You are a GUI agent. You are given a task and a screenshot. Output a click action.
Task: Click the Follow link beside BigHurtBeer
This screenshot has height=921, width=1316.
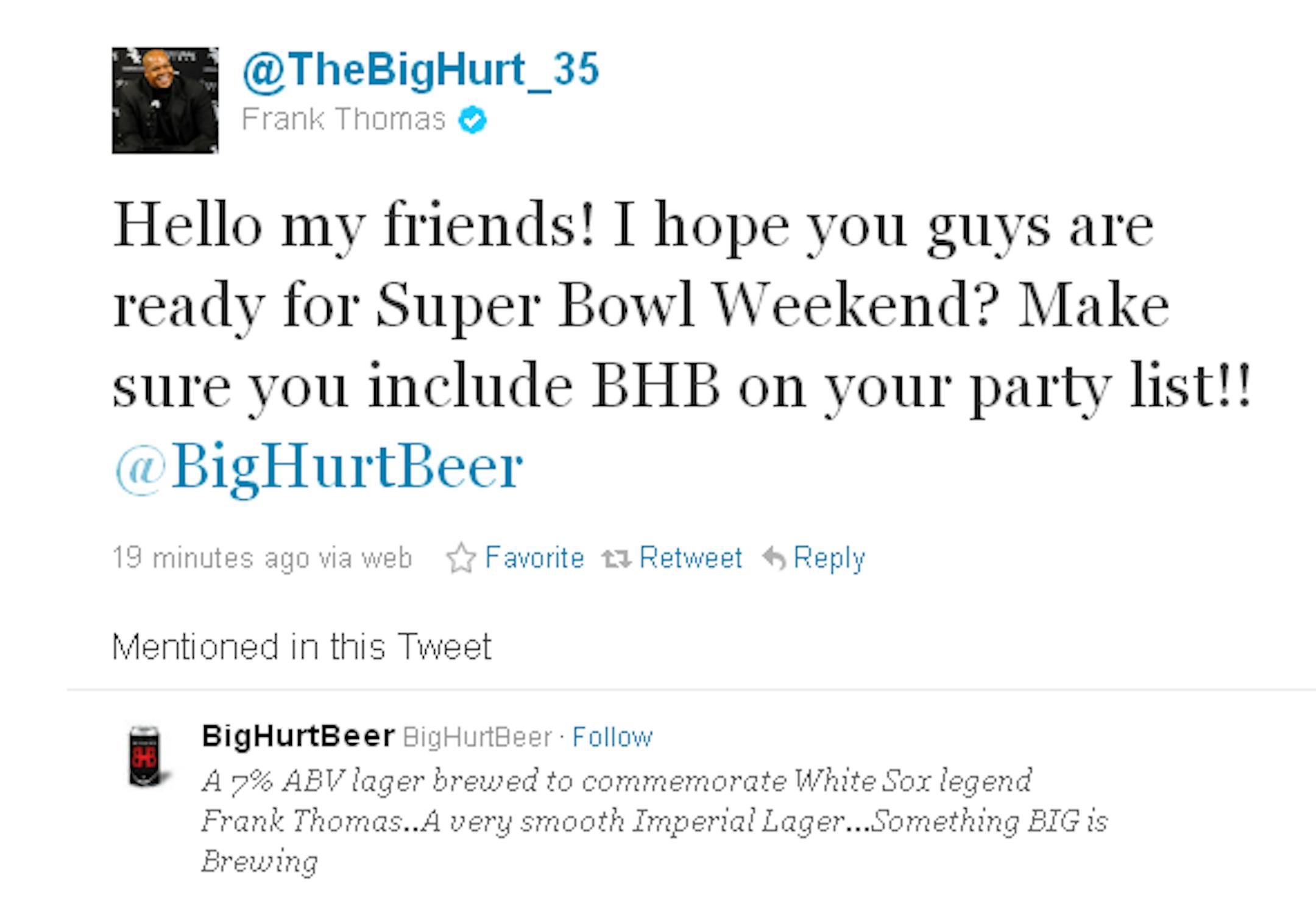click(x=612, y=737)
